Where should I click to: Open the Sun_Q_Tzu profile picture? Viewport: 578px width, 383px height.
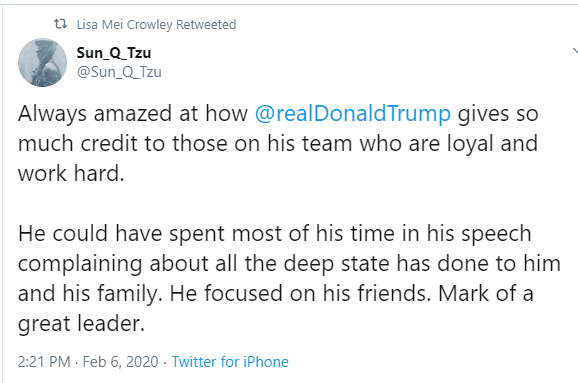pos(42,63)
